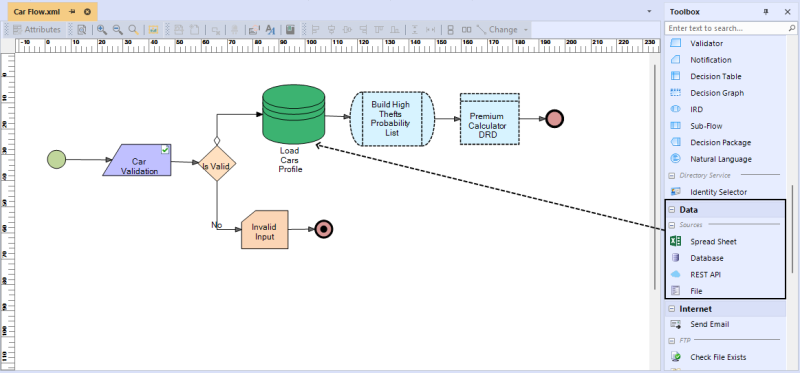Image resolution: width=800 pixels, height=373 pixels.
Task: Select IRD in the Toolbox
Action: click(696, 109)
